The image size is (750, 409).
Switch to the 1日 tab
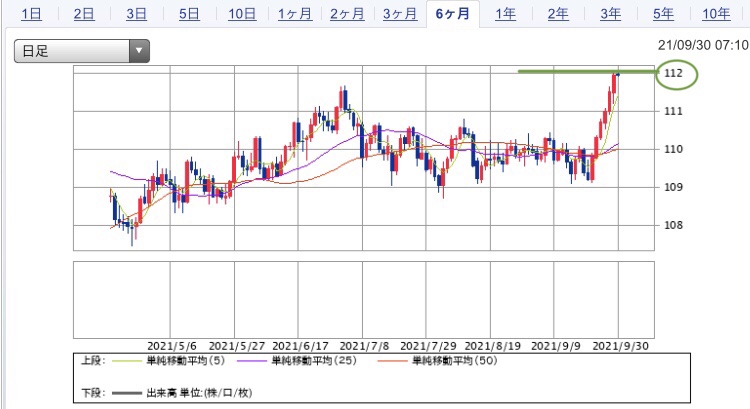pyautogui.click(x=32, y=14)
